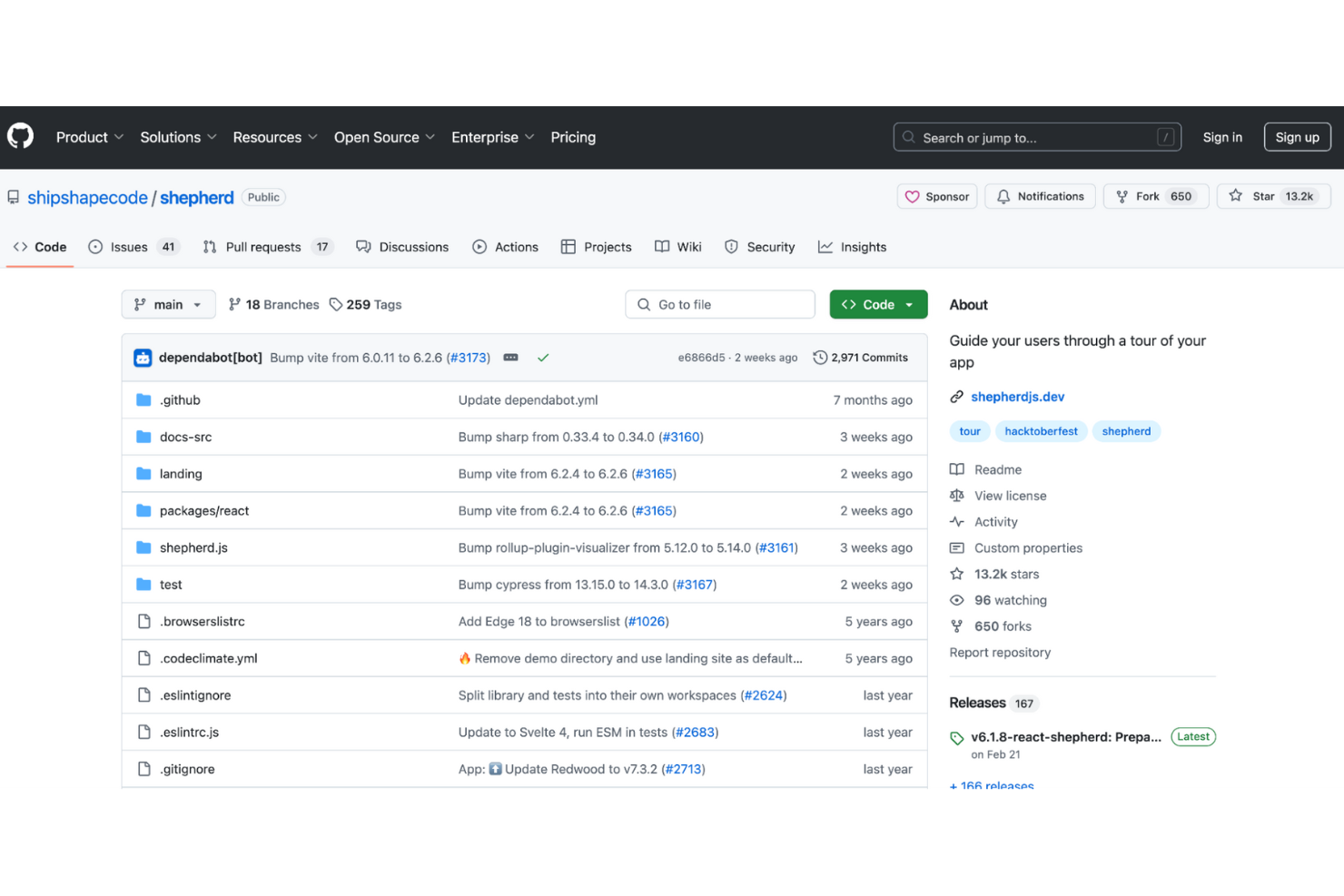Open the .gitignore file
The height and width of the screenshot is (896, 1344).
click(x=187, y=769)
